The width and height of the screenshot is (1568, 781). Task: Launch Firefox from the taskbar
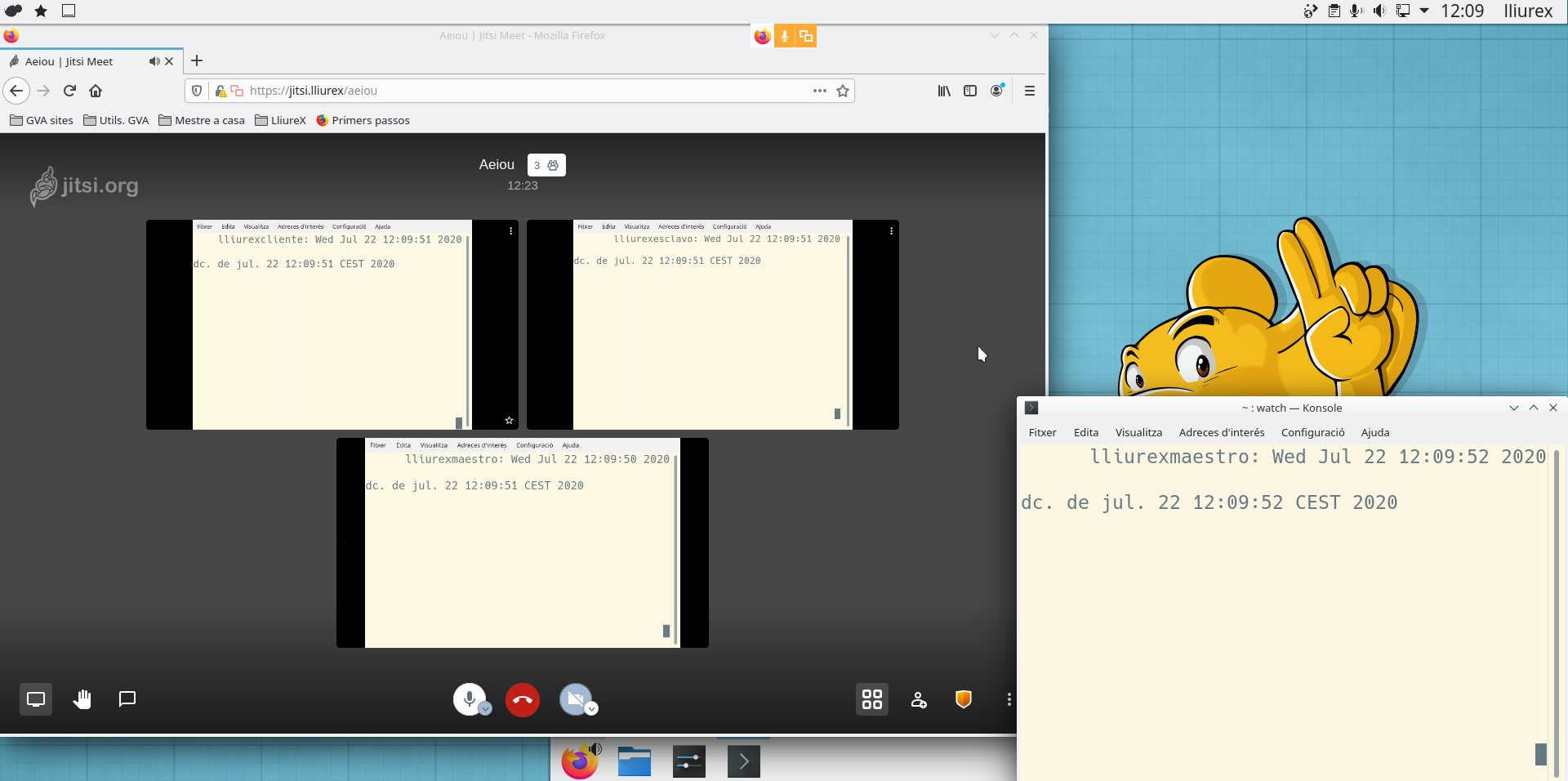[580, 761]
